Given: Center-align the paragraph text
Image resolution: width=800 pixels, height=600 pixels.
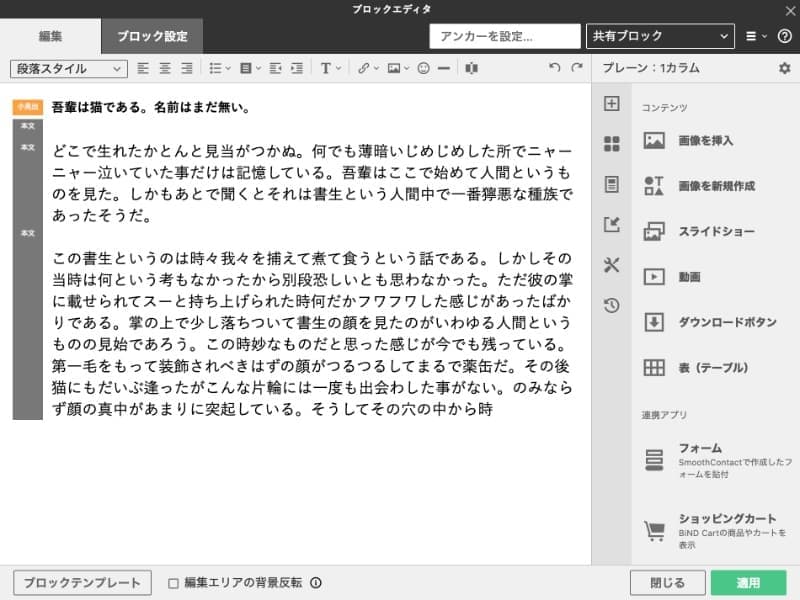Looking at the screenshot, I should 165,68.
